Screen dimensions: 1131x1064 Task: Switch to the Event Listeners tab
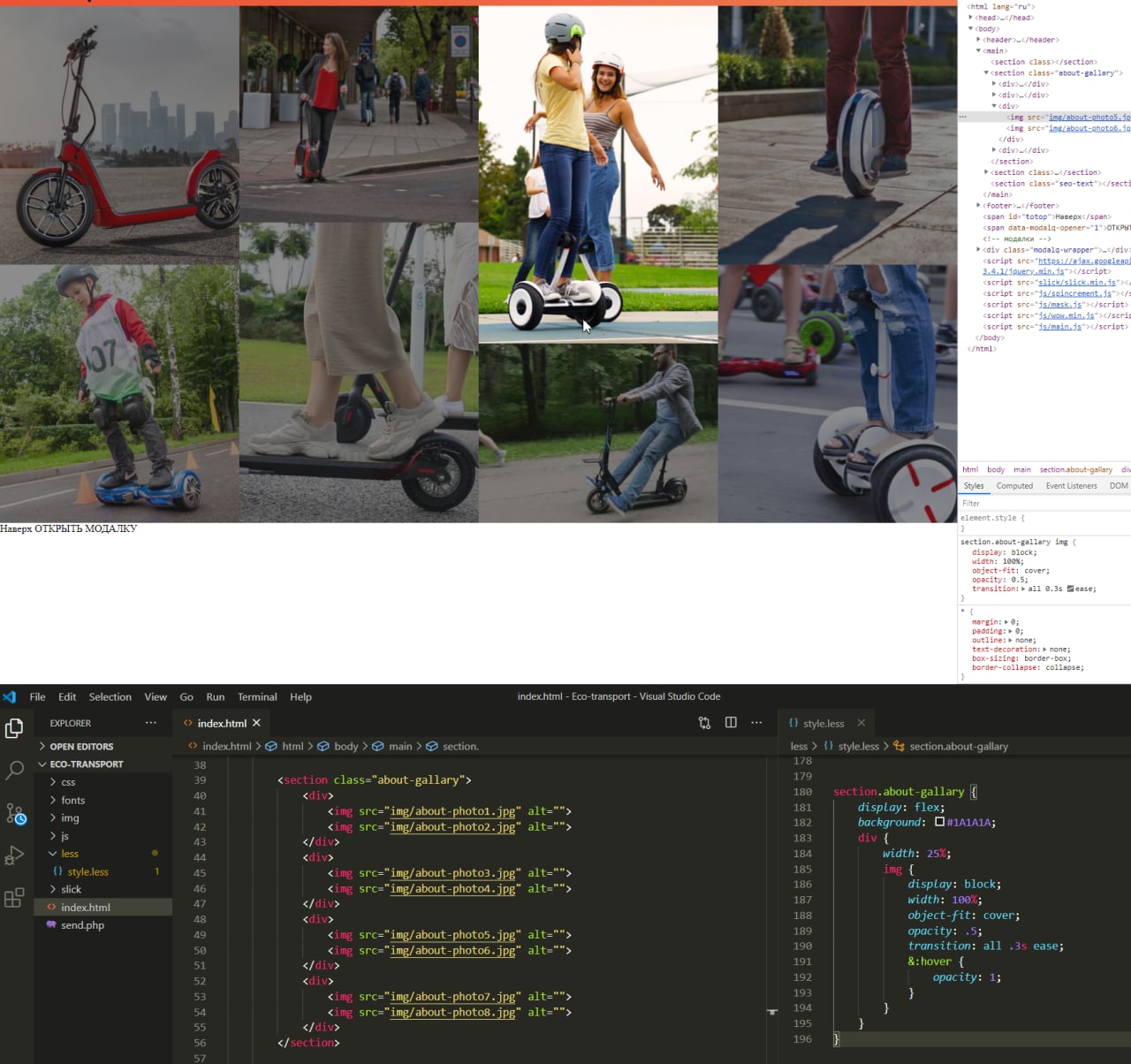tap(1071, 486)
